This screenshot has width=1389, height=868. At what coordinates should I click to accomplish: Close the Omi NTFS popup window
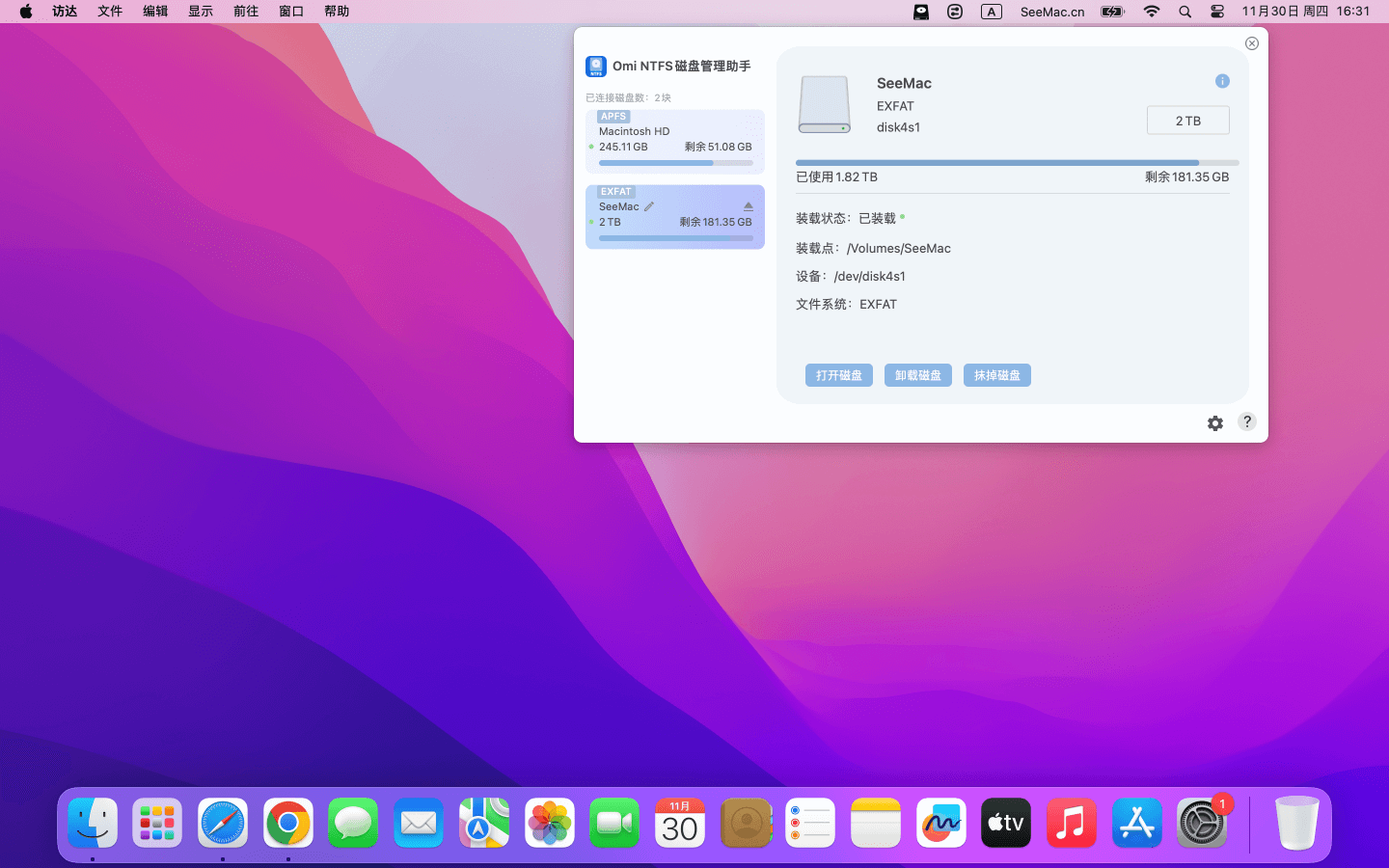1251,43
